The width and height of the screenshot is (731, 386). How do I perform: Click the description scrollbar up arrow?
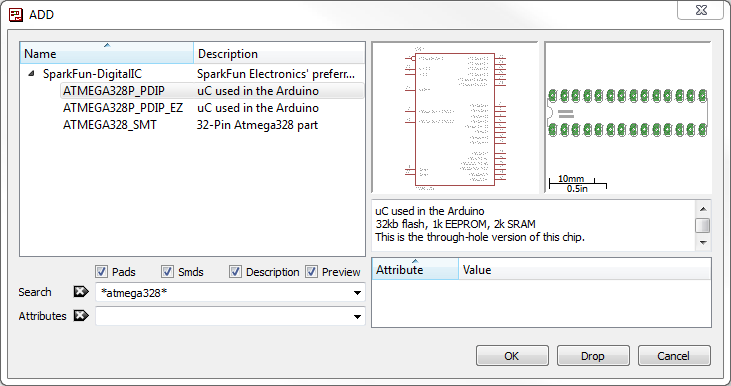(x=703, y=209)
